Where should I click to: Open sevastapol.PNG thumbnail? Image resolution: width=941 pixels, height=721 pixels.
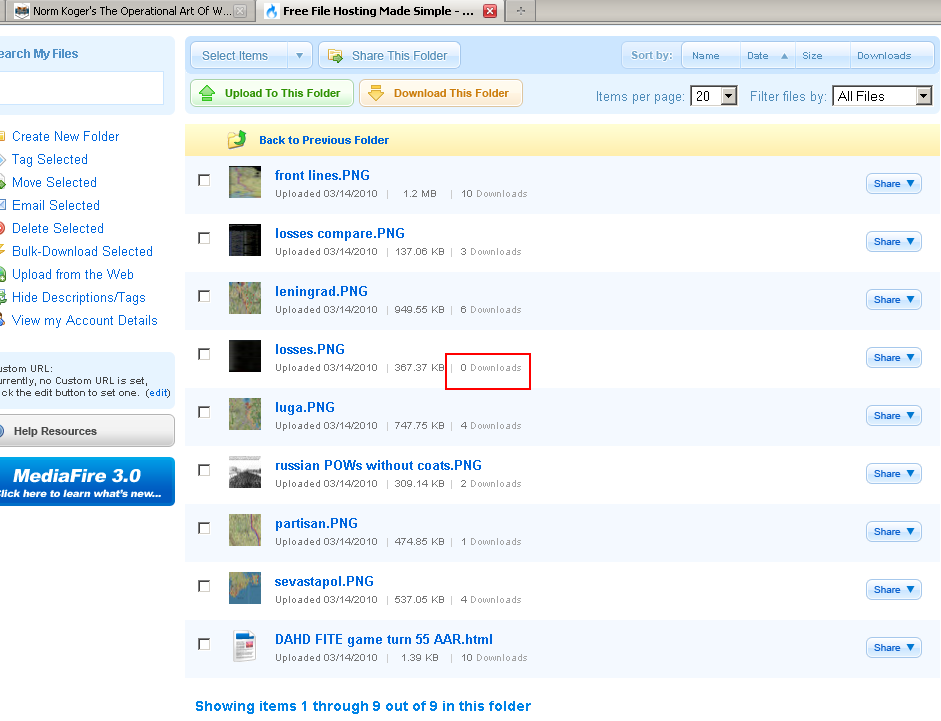pos(245,588)
